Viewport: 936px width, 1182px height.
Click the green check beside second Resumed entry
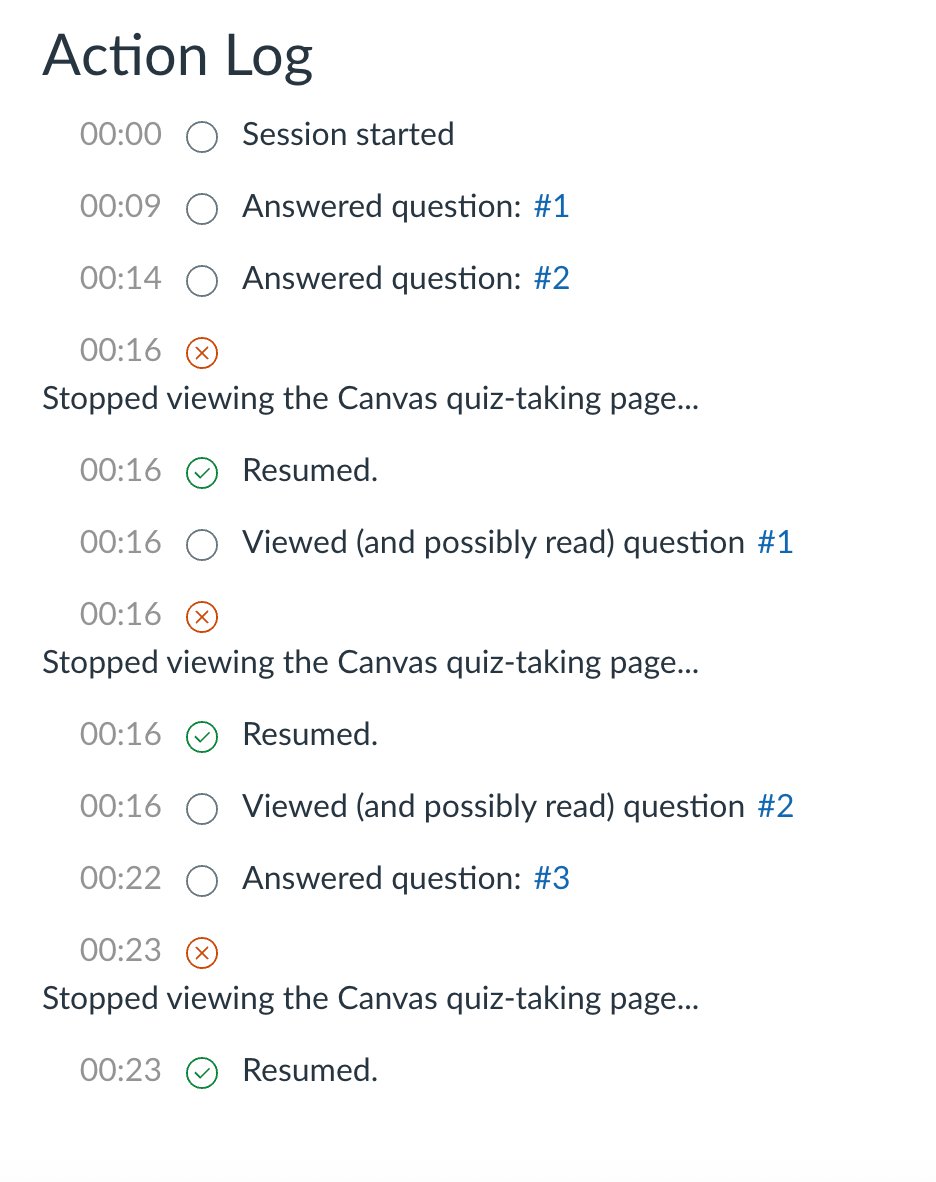pyautogui.click(x=202, y=737)
